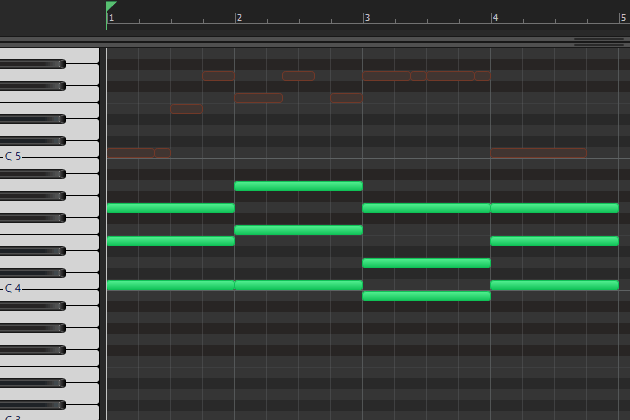Image resolution: width=630 pixels, height=420 pixels.
Task: Select the green E4 note in bar 4
Action: coord(554,241)
